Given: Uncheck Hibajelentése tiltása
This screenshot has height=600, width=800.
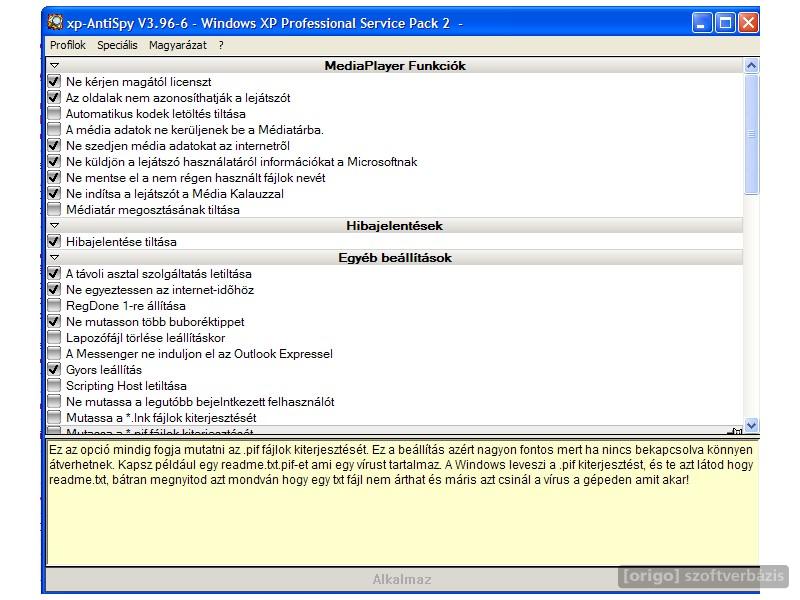Looking at the screenshot, I should click(x=54, y=241).
